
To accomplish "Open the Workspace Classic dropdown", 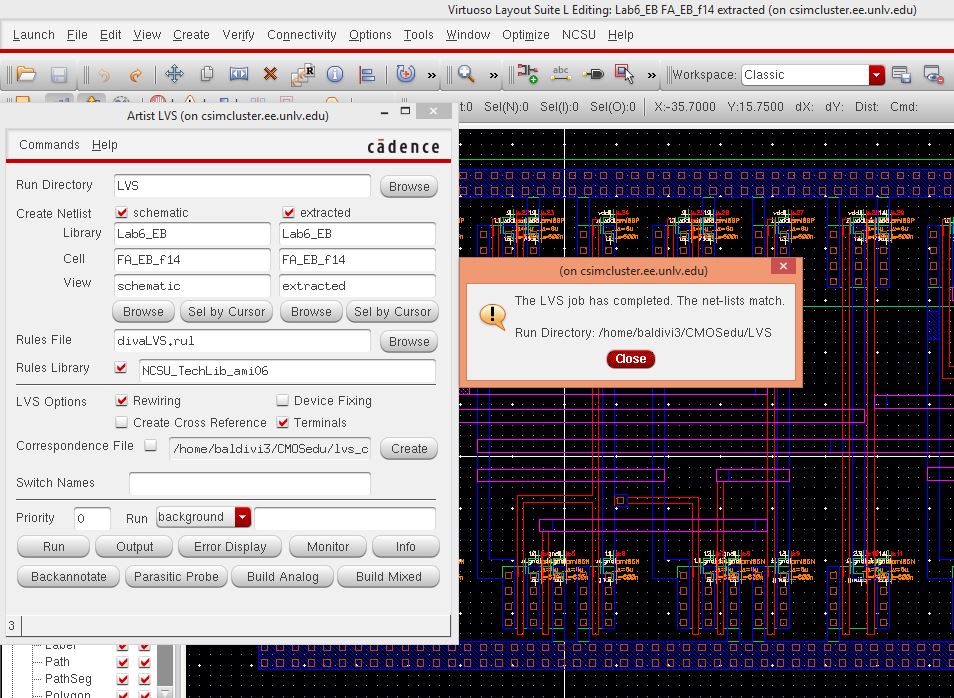I will point(876,75).
